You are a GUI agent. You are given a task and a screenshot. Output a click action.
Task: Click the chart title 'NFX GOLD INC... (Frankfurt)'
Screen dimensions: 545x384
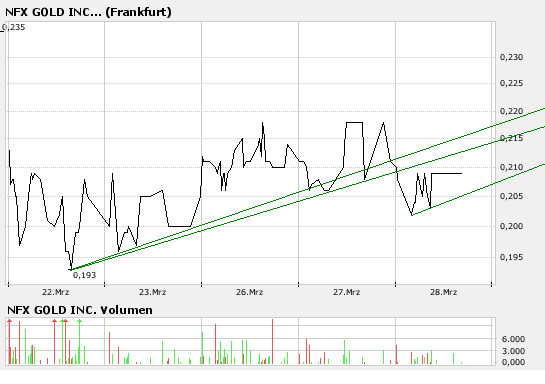point(88,12)
